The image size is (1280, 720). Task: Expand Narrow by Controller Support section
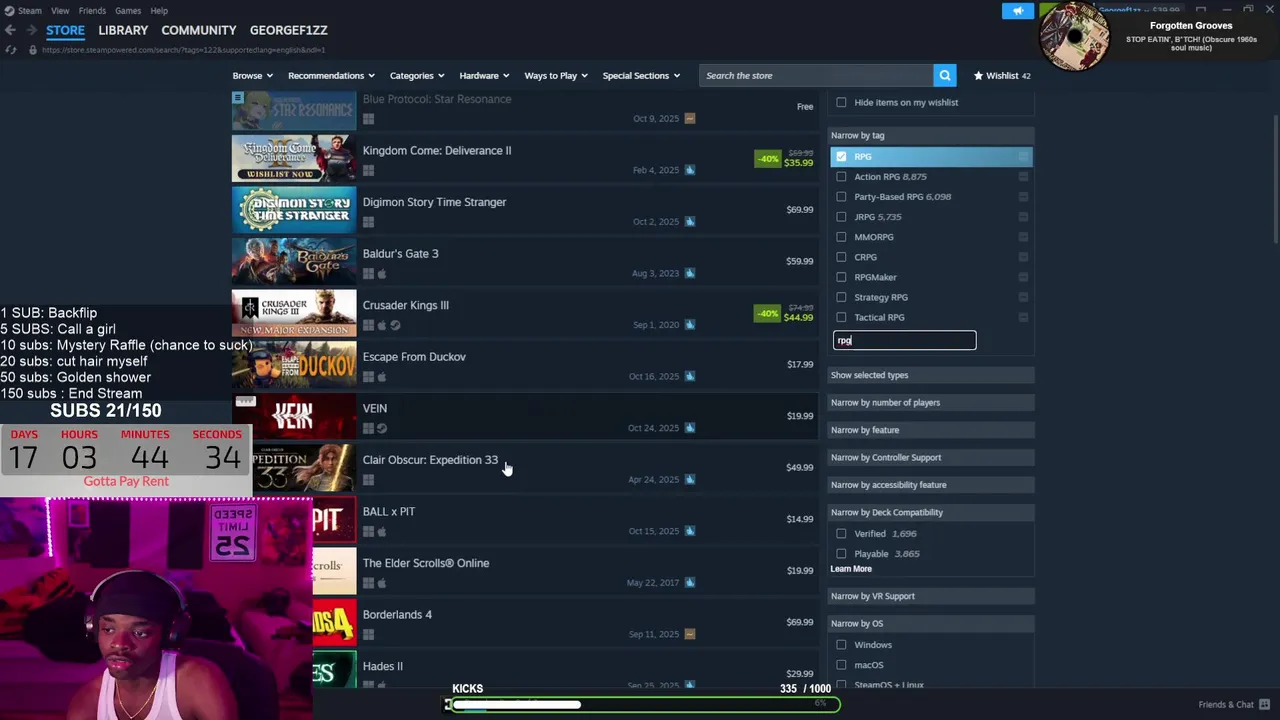coord(931,457)
